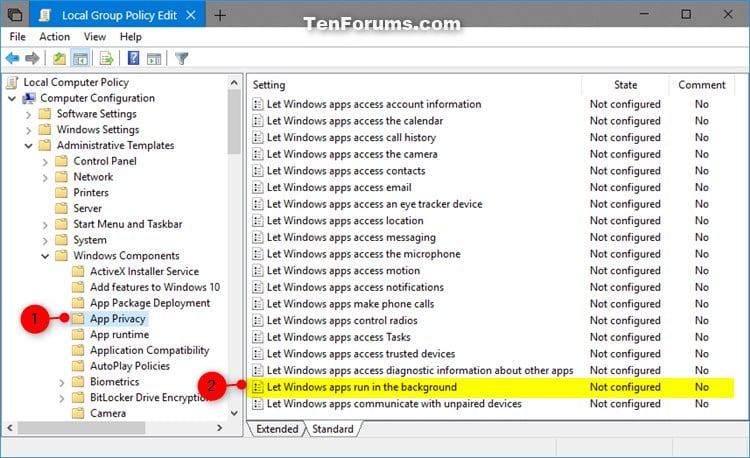Viewport: 750px width, 458px height.
Task: Collapse the Windows Components node
Action: click(45, 256)
